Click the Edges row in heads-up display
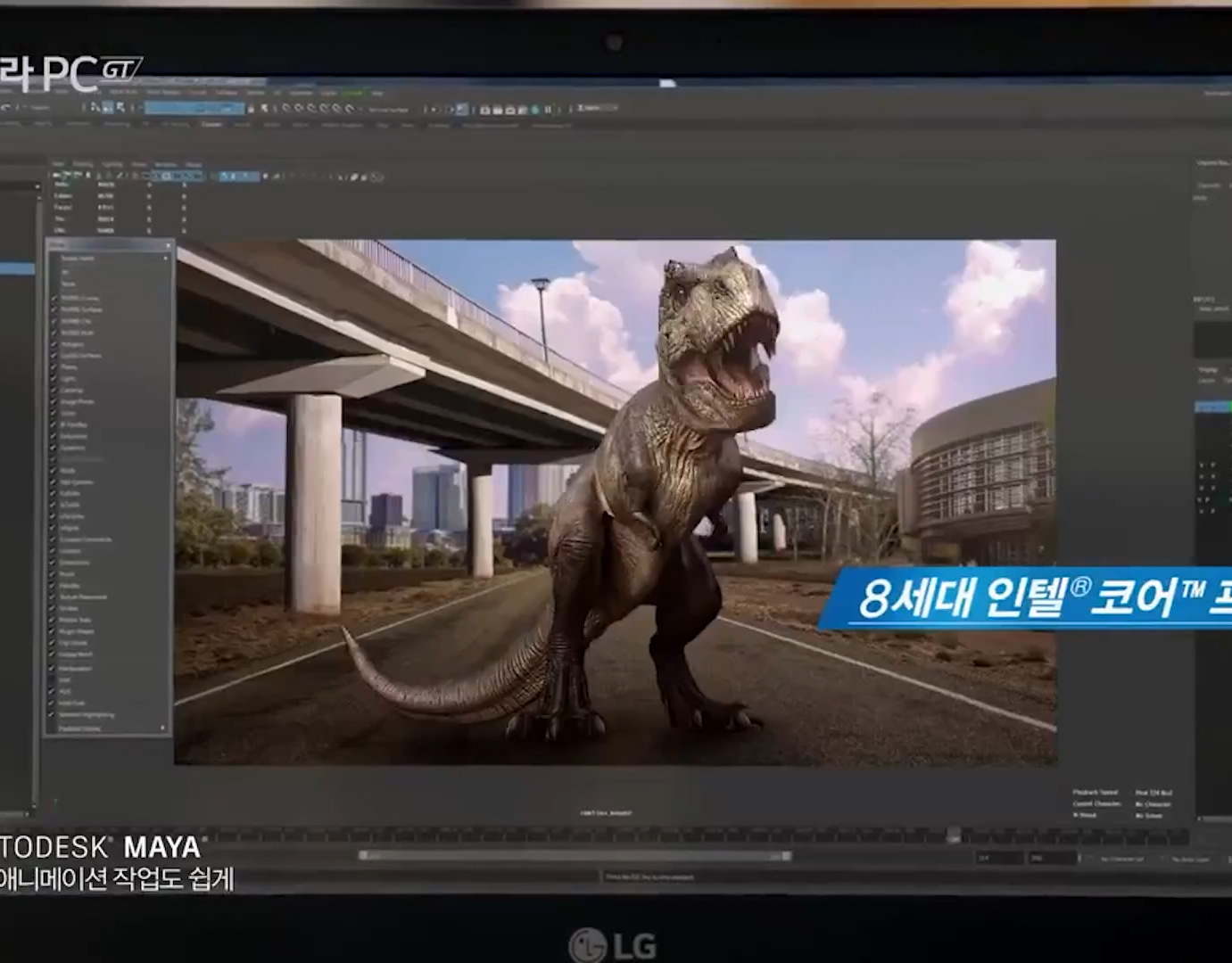Viewport: 1232px width, 963px height. pos(120,195)
